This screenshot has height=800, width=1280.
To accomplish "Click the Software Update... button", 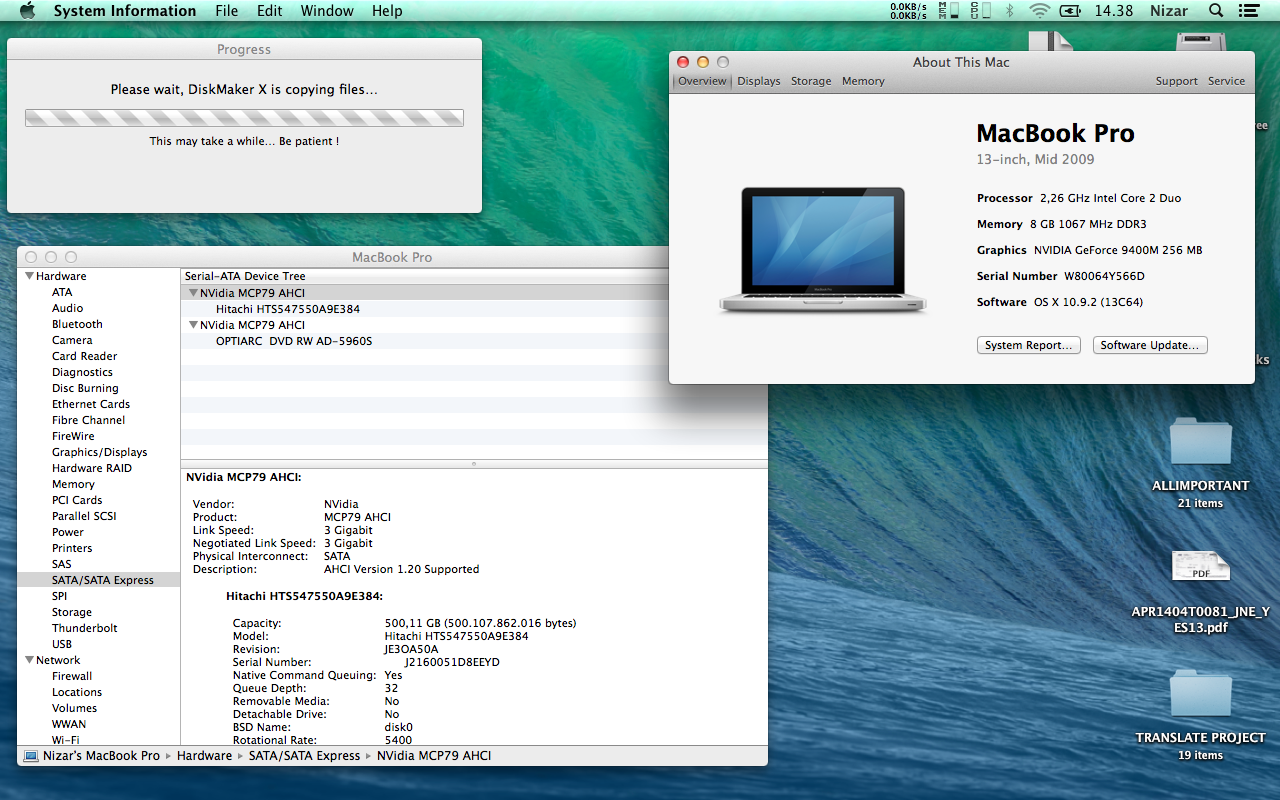I will point(1149,345).
